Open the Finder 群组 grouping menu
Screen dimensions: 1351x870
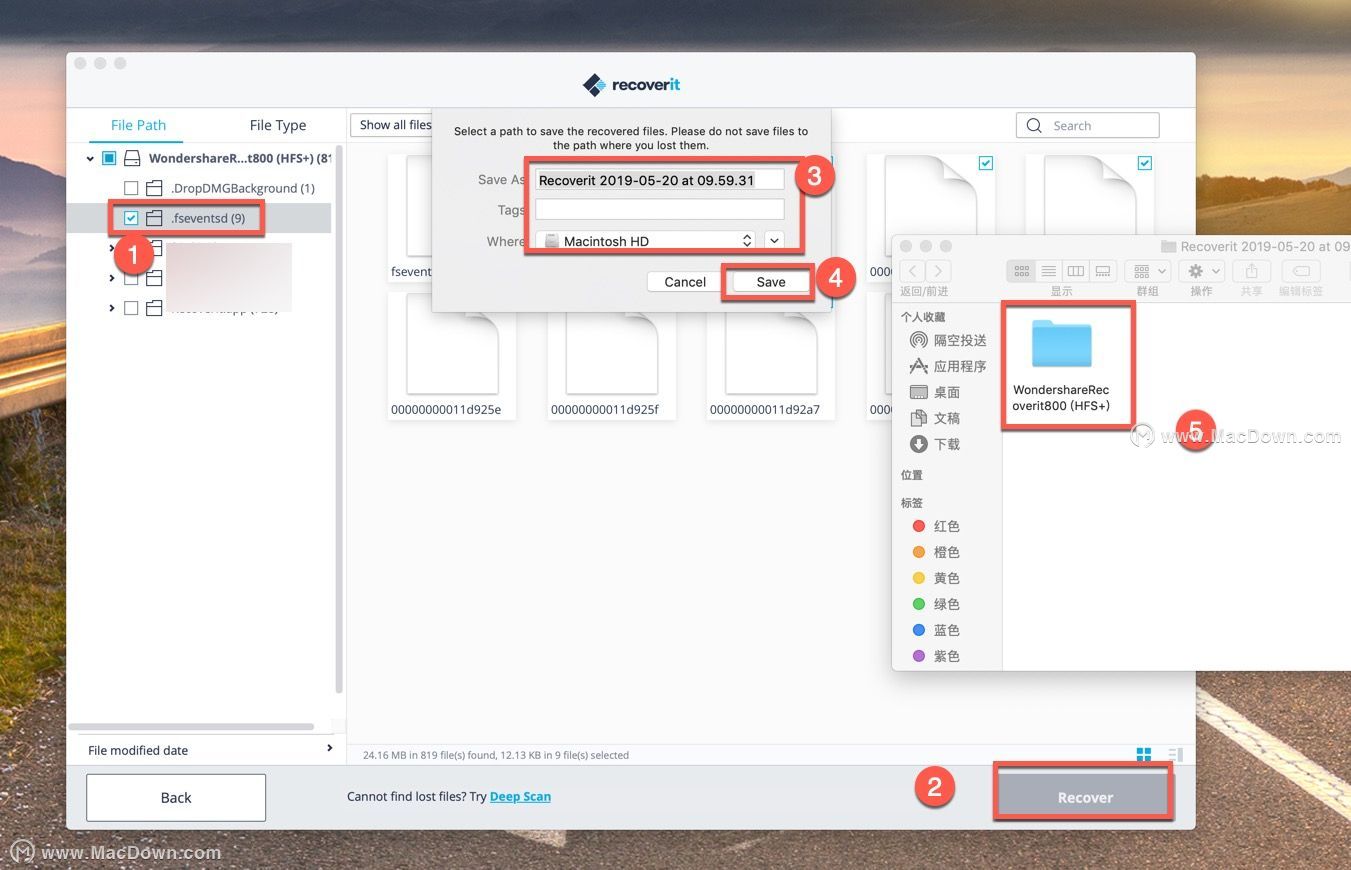point(1147,271)
